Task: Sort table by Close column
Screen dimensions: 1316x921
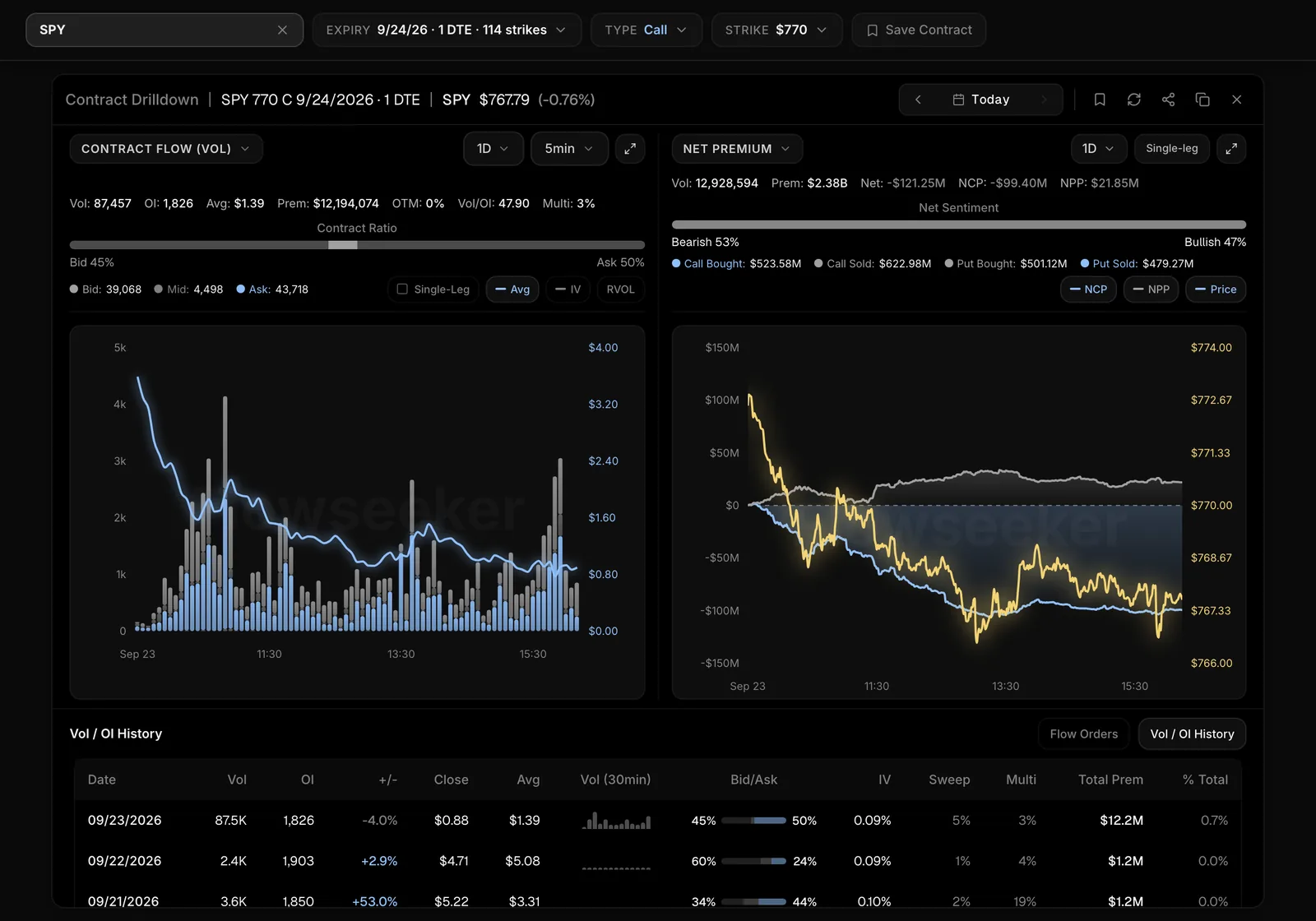Action: (x=451, y=780)
